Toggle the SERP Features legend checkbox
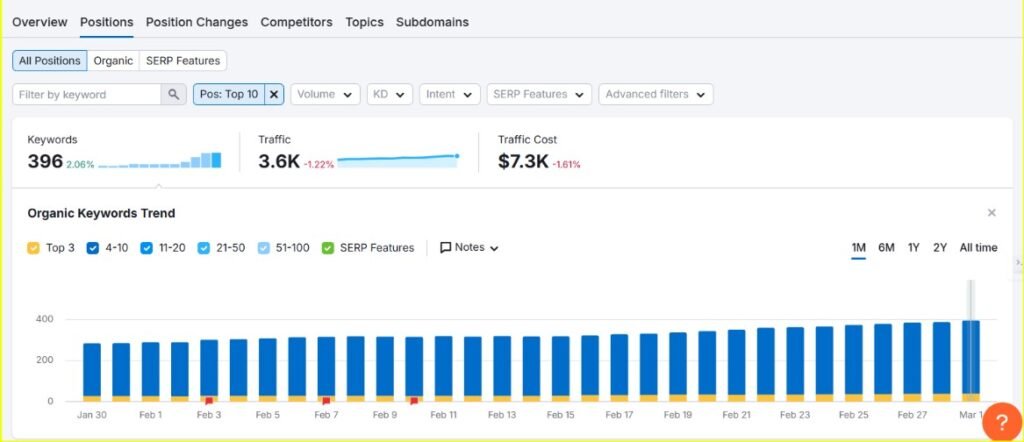The image size is (1024, 442). pyautogui.click(x=328, y=248)
